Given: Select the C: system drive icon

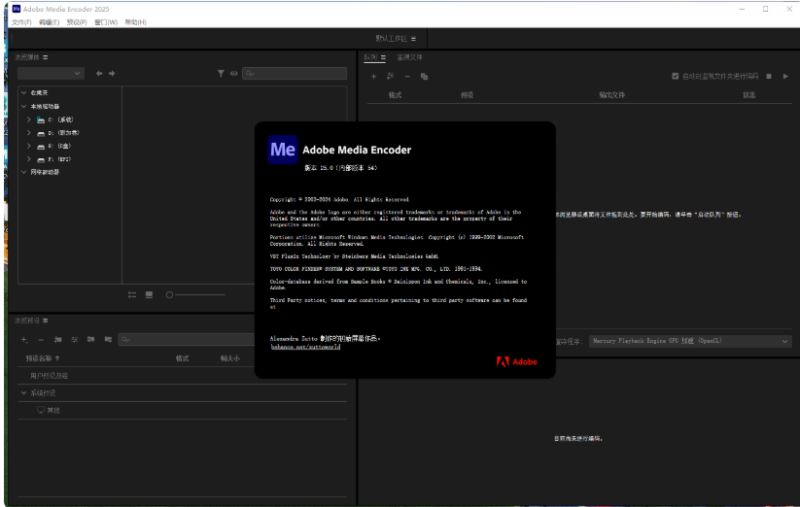Looking at the screenshot, I should [41, 120].
